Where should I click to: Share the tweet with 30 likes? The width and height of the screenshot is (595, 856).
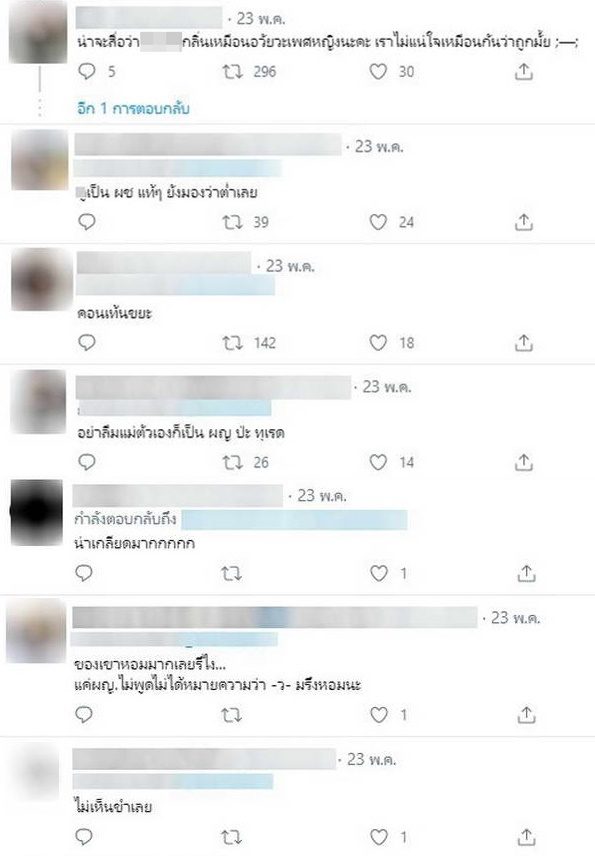523,72
